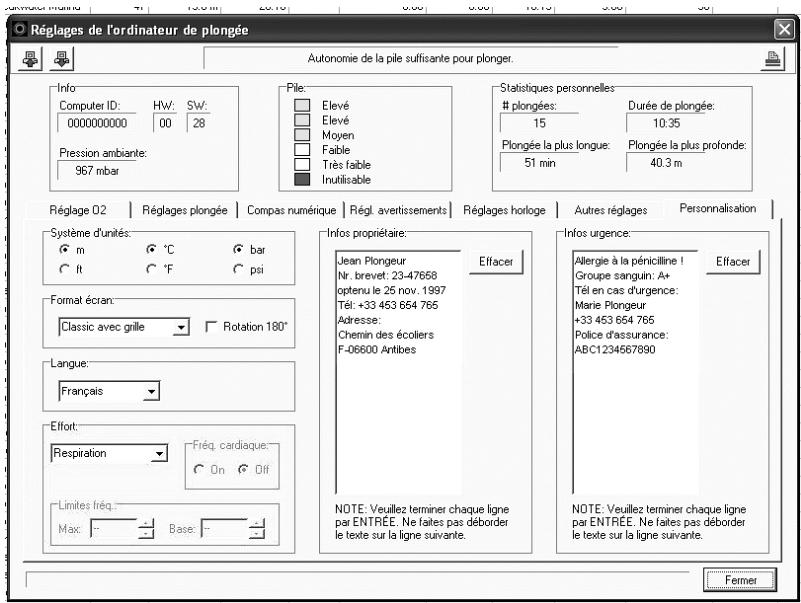Click the Faible battery level swatch
Image resolution: width=801 pixels, height=603 pixels.
(x=302, y=150)
